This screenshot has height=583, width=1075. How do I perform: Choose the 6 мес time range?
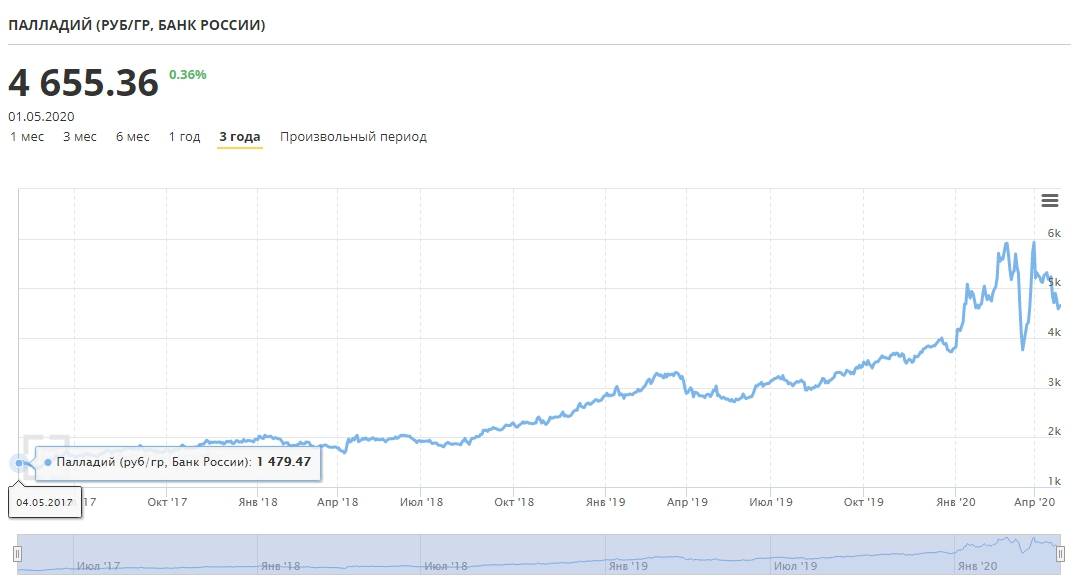coord(133,137)
